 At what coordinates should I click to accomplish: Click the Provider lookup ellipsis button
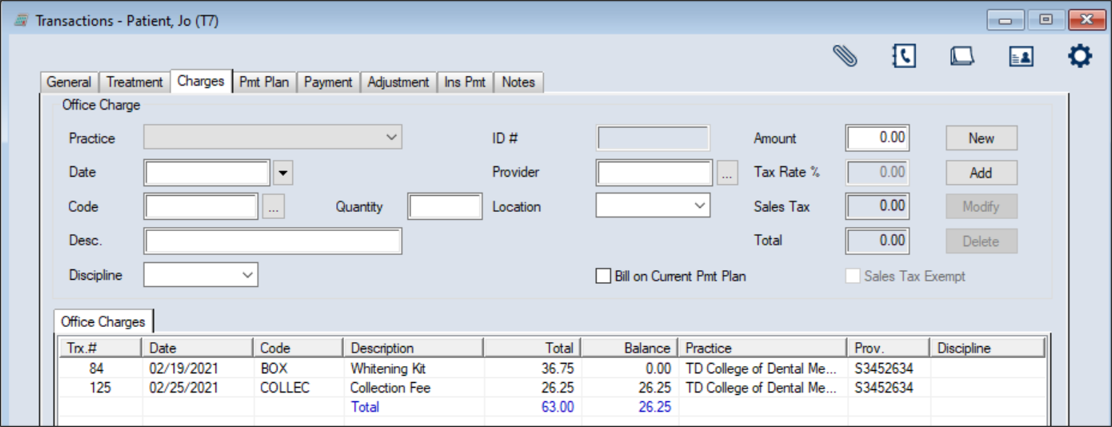727,173
